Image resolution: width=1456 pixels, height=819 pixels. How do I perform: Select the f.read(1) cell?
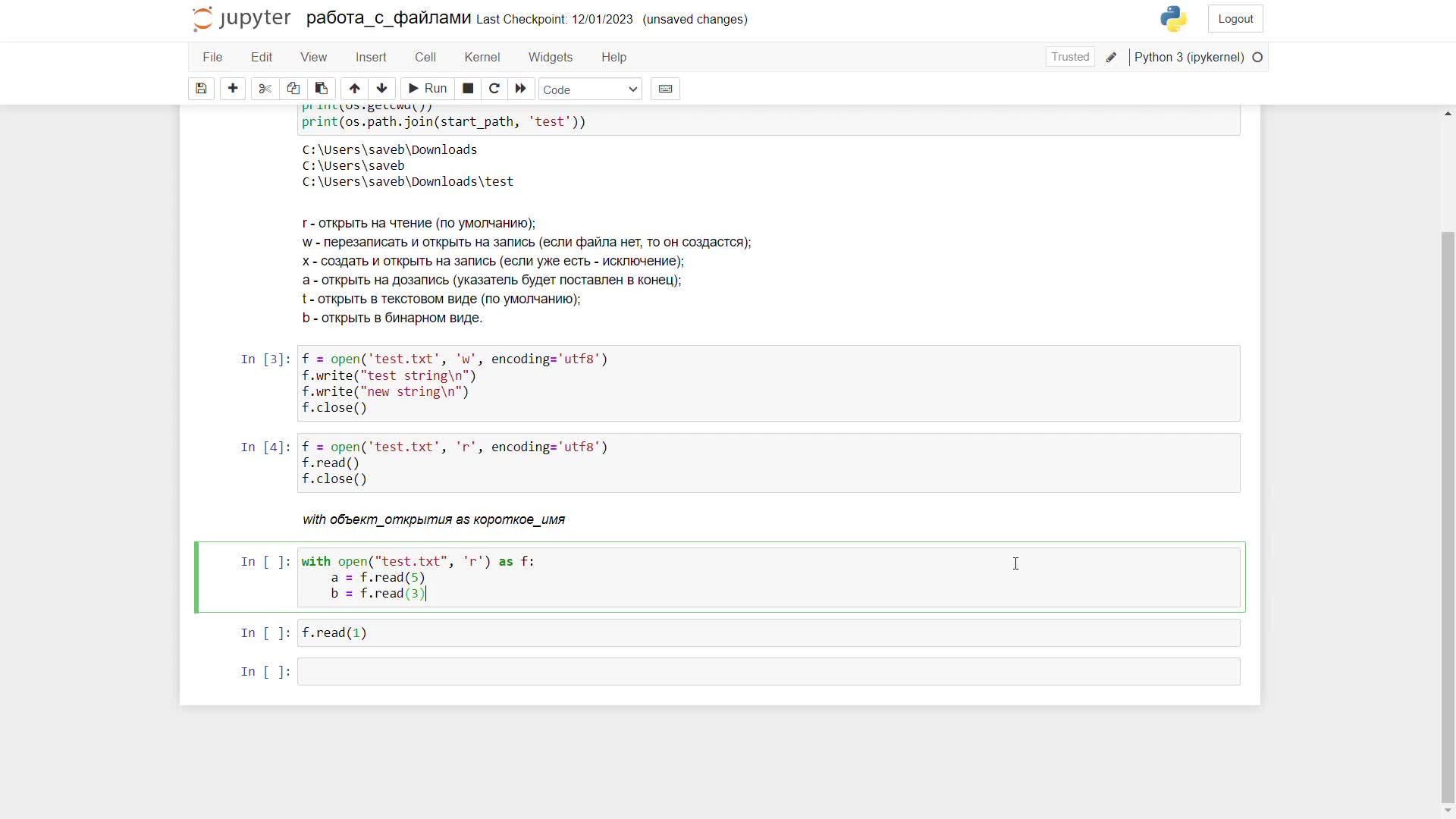(768, 633)
